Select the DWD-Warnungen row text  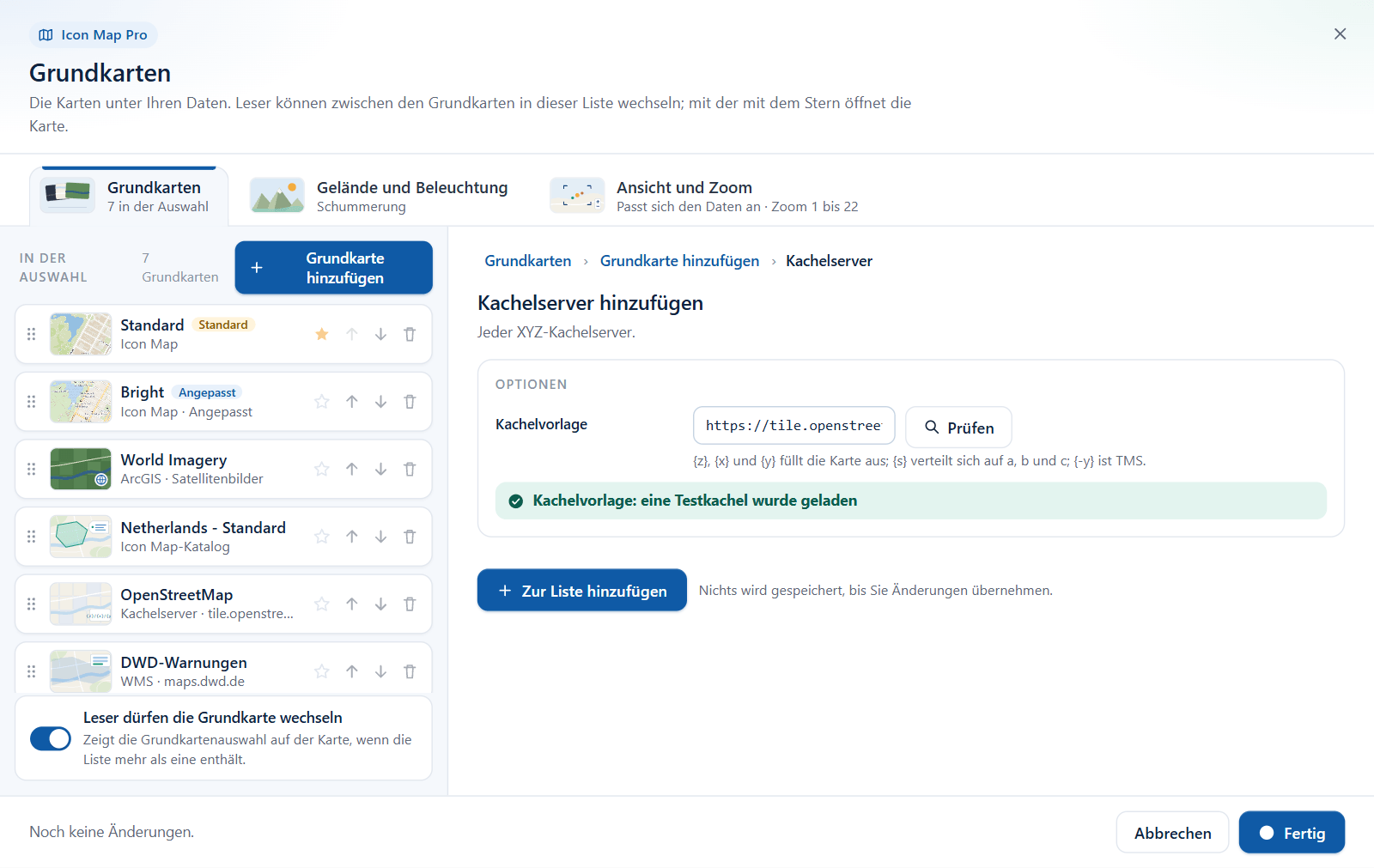184,671
